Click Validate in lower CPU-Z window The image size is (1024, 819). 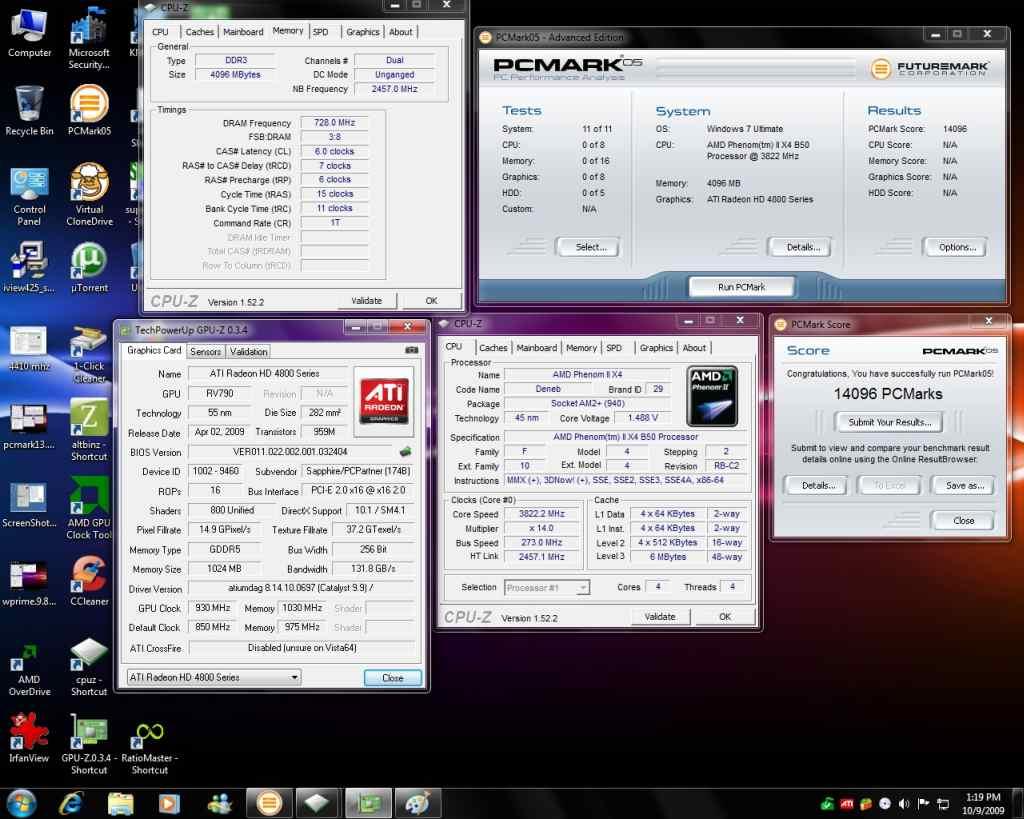click(660, 617)
